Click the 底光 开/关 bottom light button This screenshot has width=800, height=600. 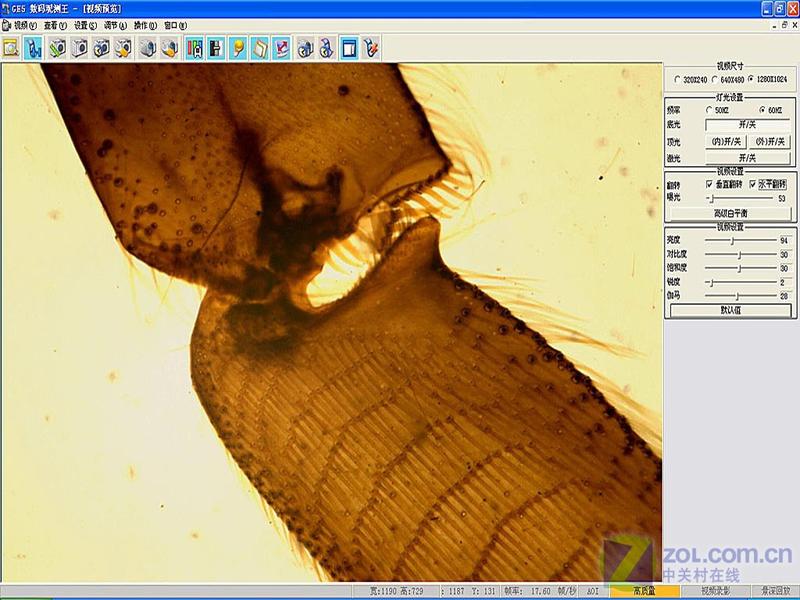point(747,124)
